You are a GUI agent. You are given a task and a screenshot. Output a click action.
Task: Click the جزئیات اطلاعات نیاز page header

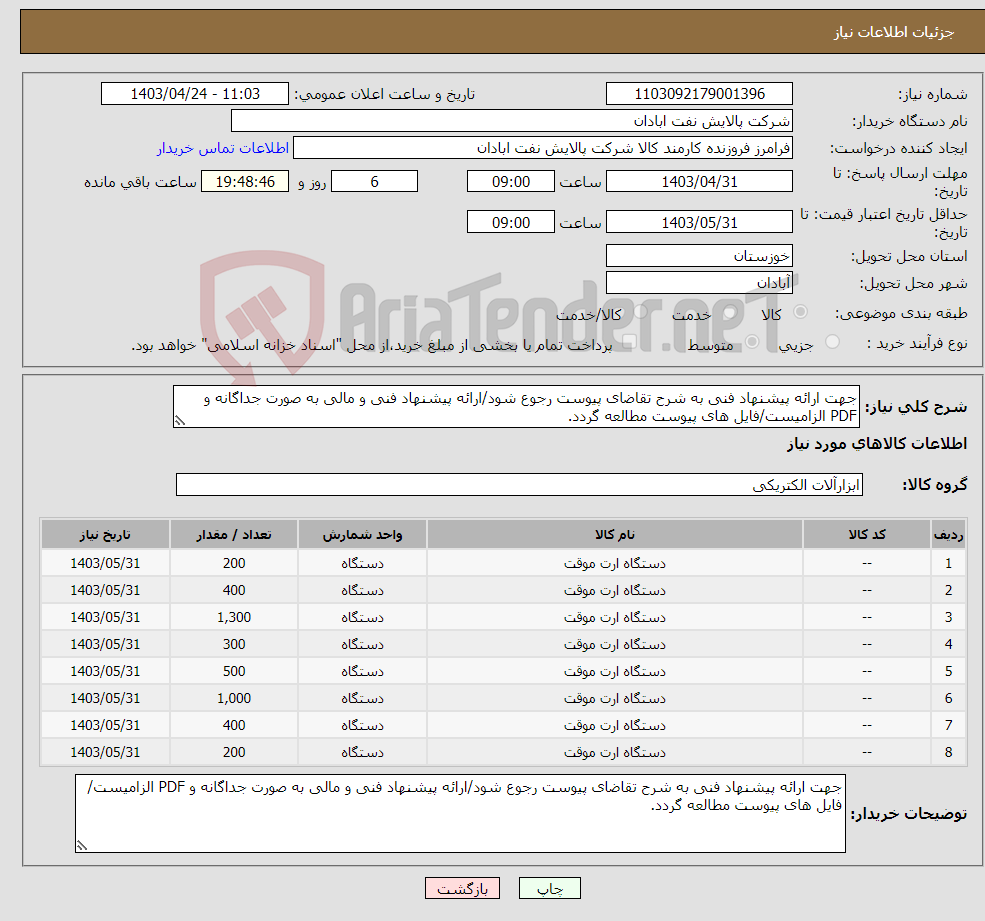point(893,32)
